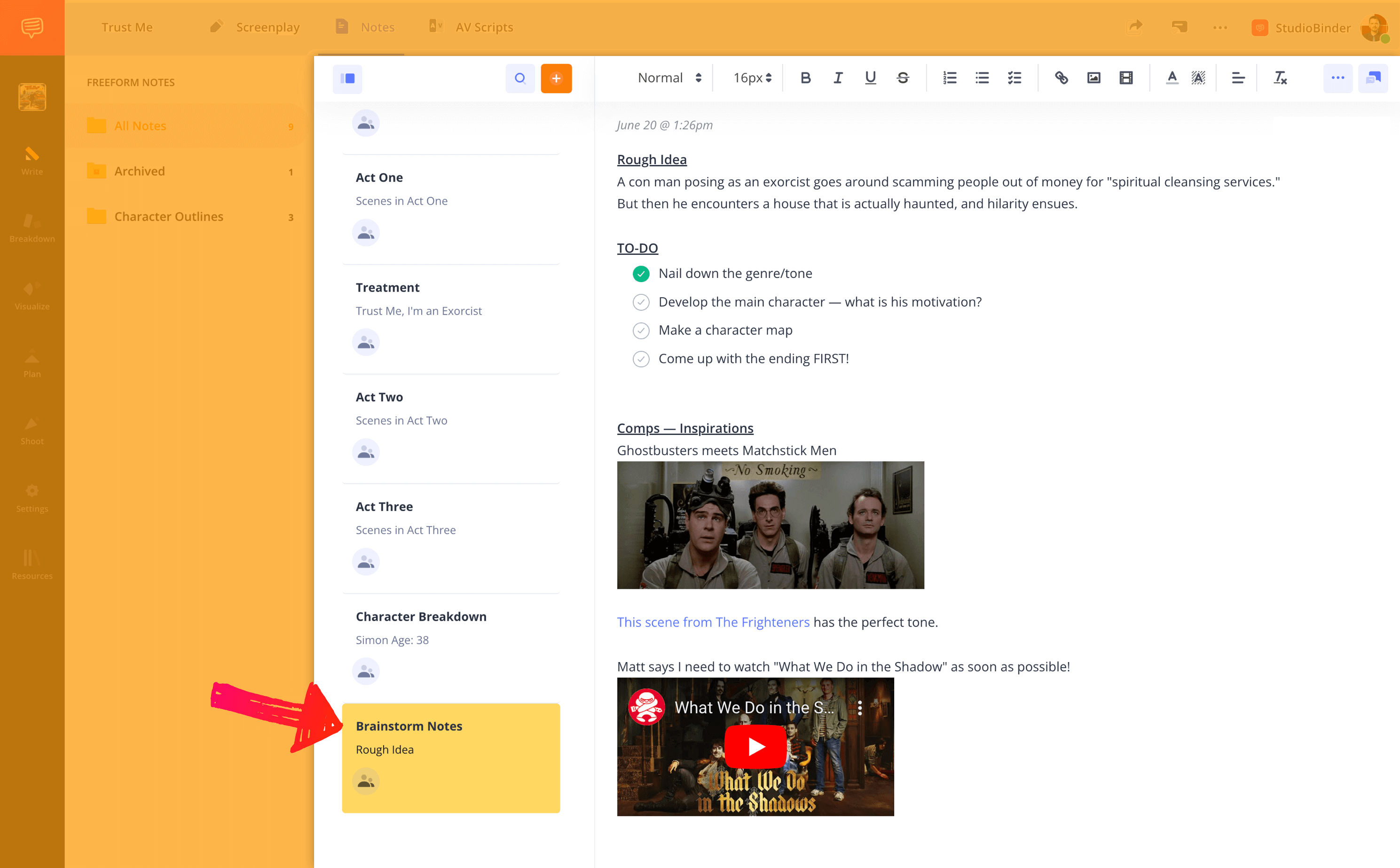Select the Archived folder

click(x=189, y=171)
